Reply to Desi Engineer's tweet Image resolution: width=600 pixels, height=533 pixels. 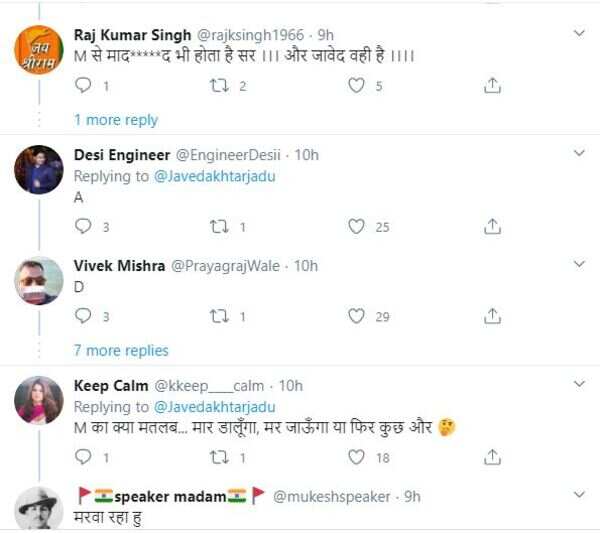coord(84,227)
